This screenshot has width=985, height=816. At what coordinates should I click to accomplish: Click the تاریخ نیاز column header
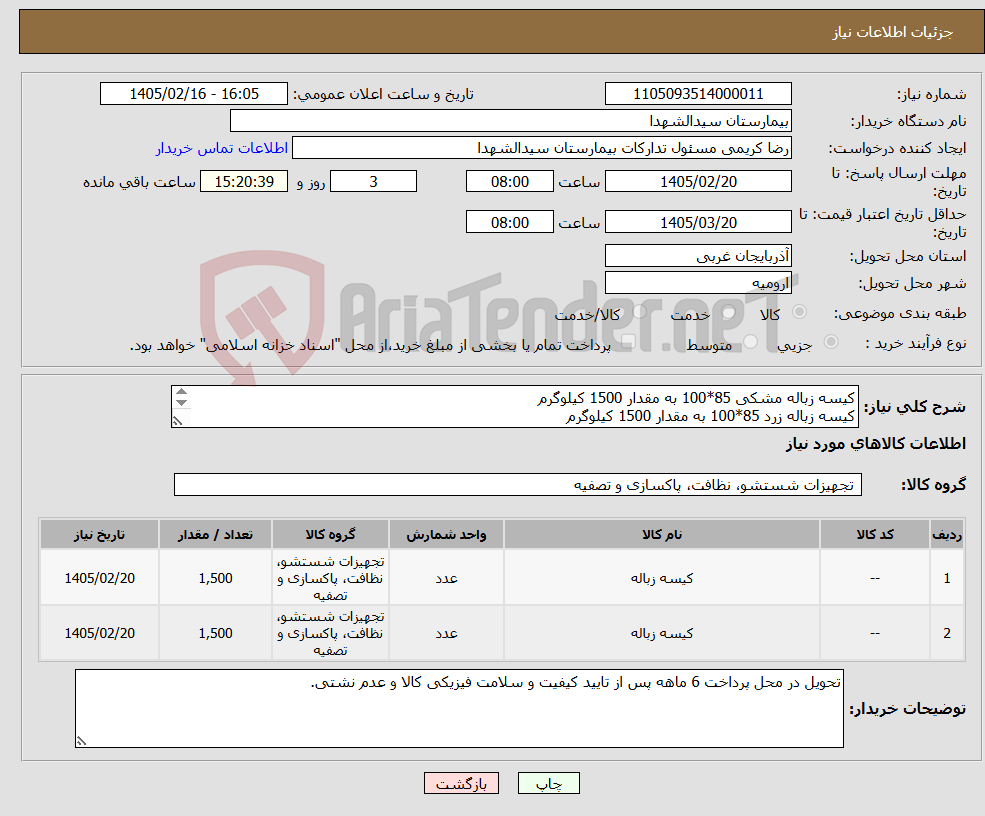99,534
